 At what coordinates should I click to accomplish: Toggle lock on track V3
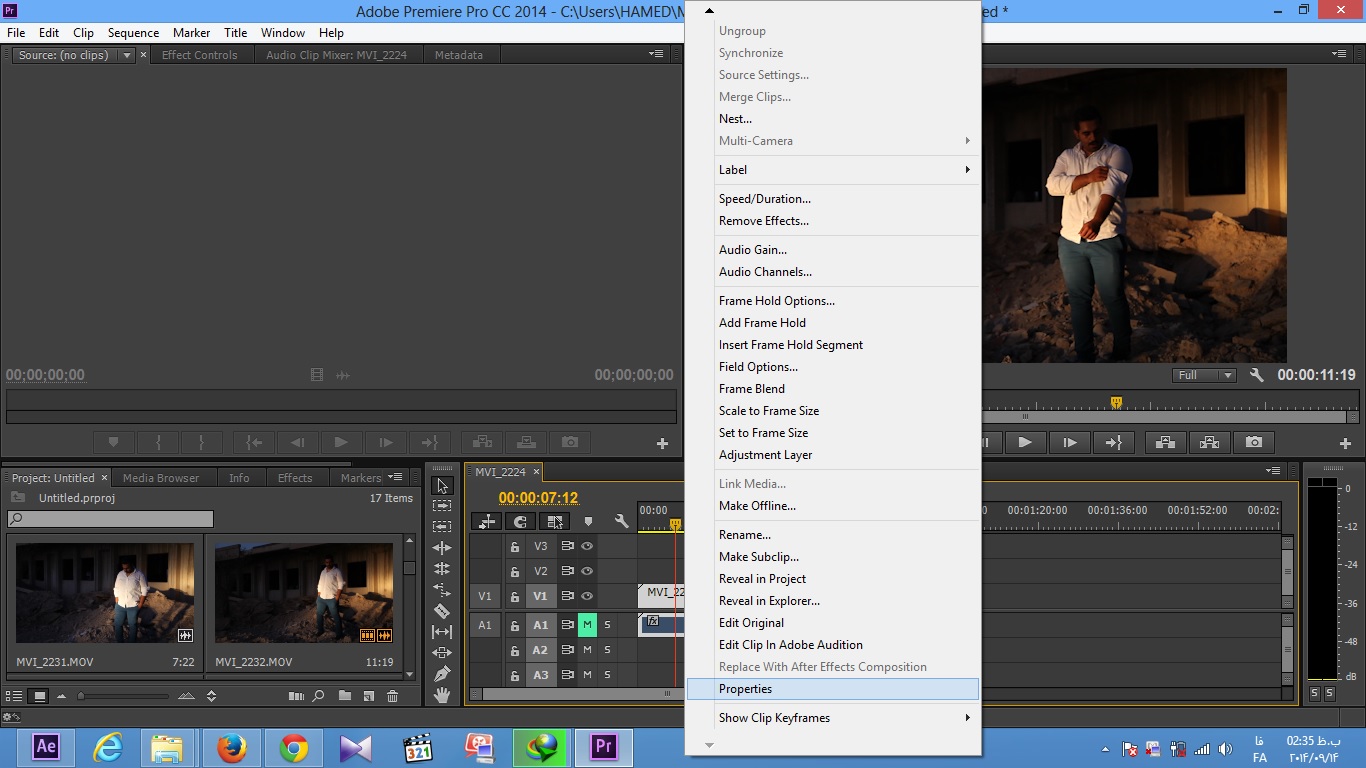coord(515,547)
